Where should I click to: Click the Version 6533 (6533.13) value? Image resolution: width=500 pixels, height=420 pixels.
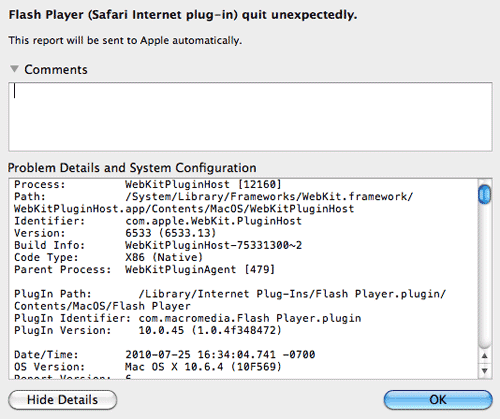[x=171, y=233]
